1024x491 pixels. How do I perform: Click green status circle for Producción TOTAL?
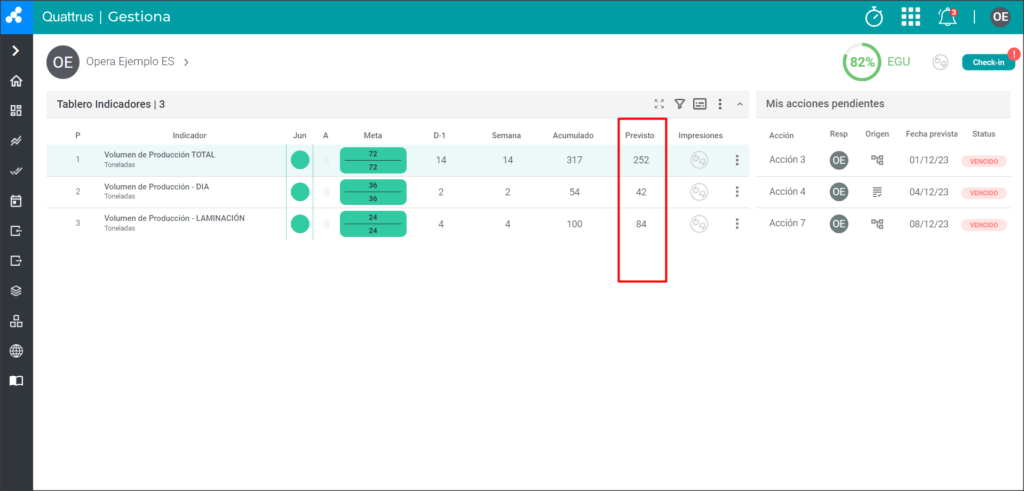[x=300, y=160]
